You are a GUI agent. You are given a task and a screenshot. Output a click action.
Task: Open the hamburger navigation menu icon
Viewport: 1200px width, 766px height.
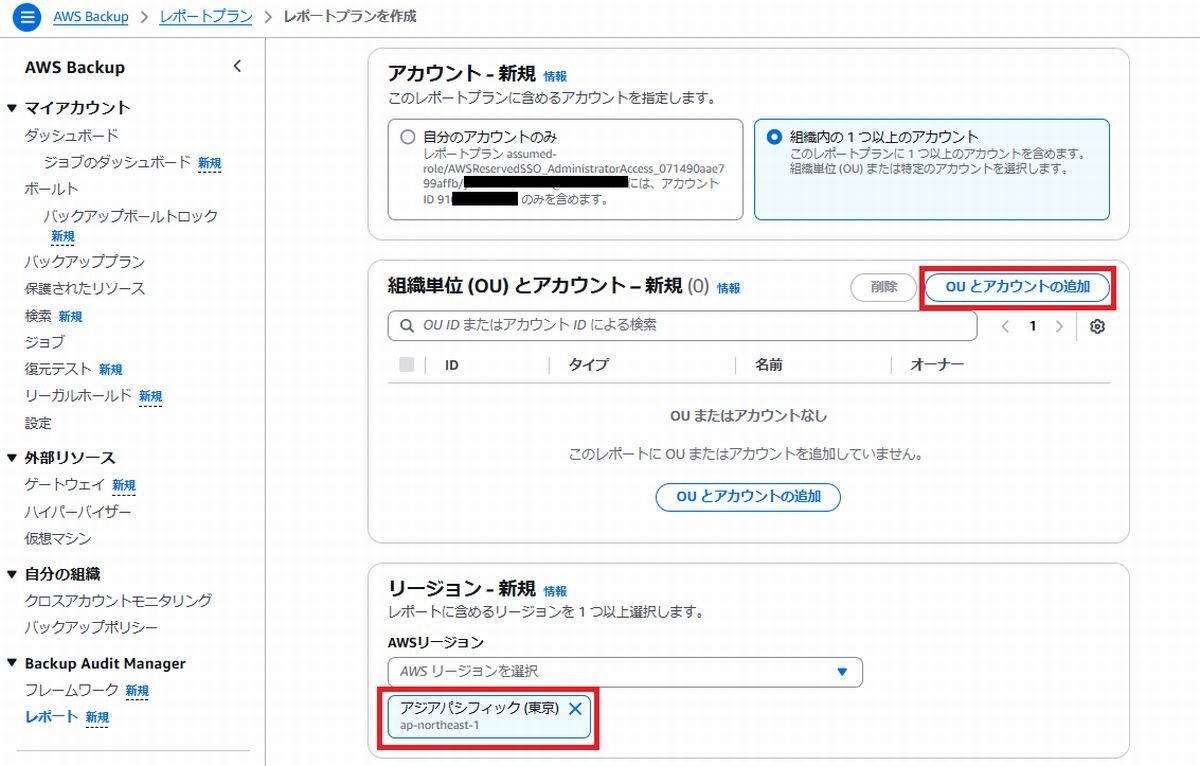tap(26, 17)
